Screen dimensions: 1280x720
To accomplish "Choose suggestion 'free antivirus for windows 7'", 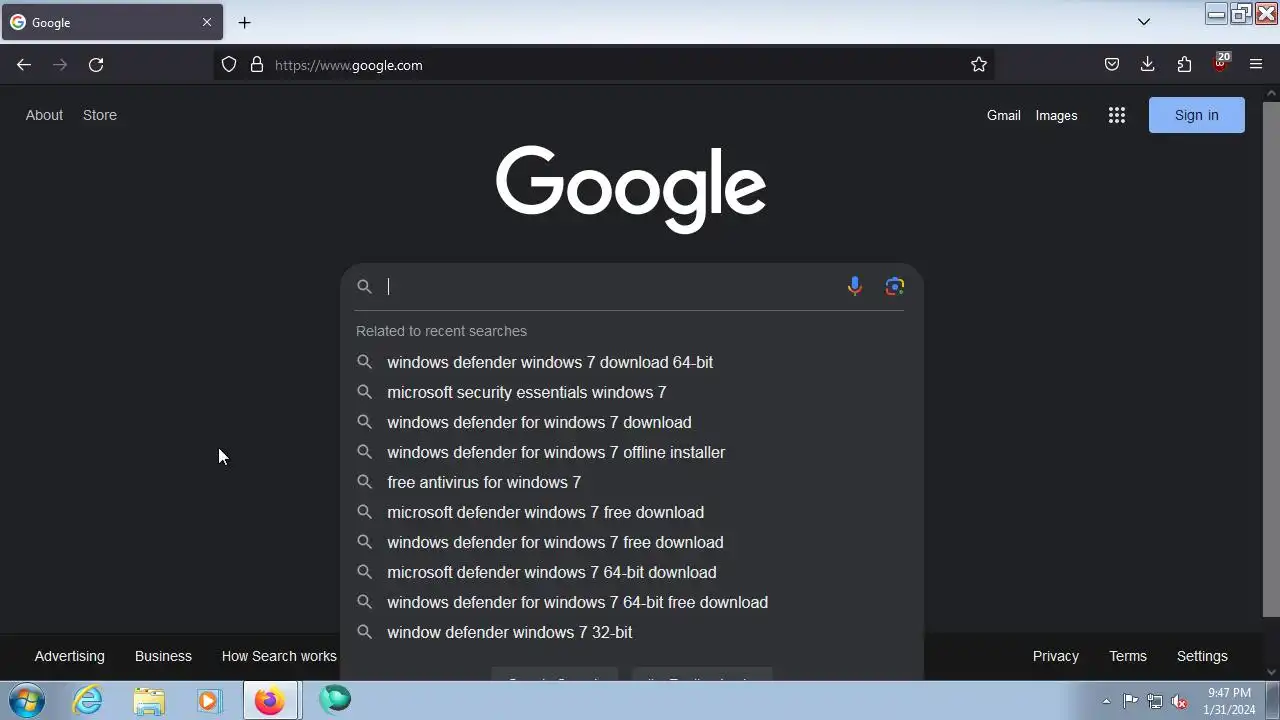I will 632,482.
